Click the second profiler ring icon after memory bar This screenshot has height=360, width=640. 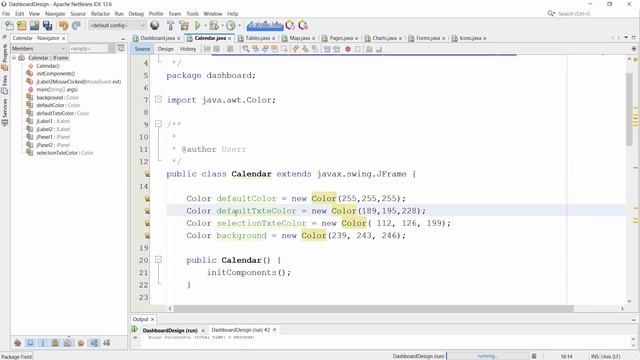(x=303, y=25)
